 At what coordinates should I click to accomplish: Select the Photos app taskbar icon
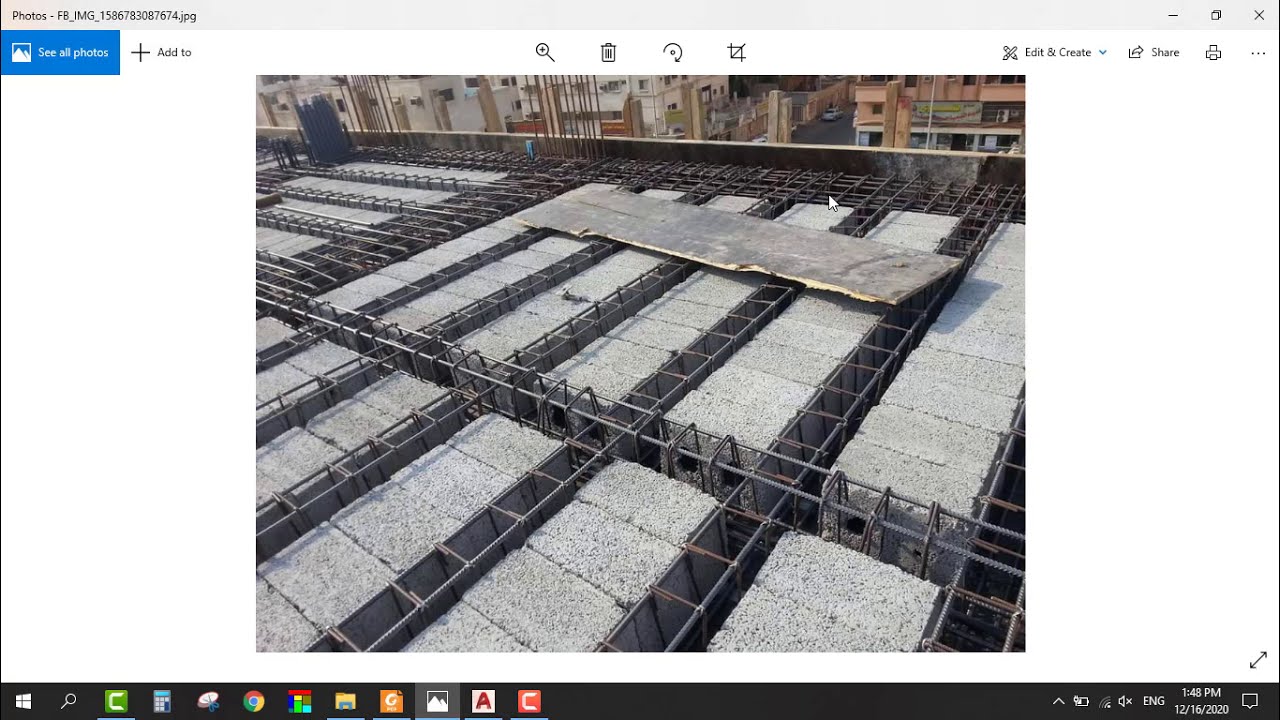click(x=437, y=701)
